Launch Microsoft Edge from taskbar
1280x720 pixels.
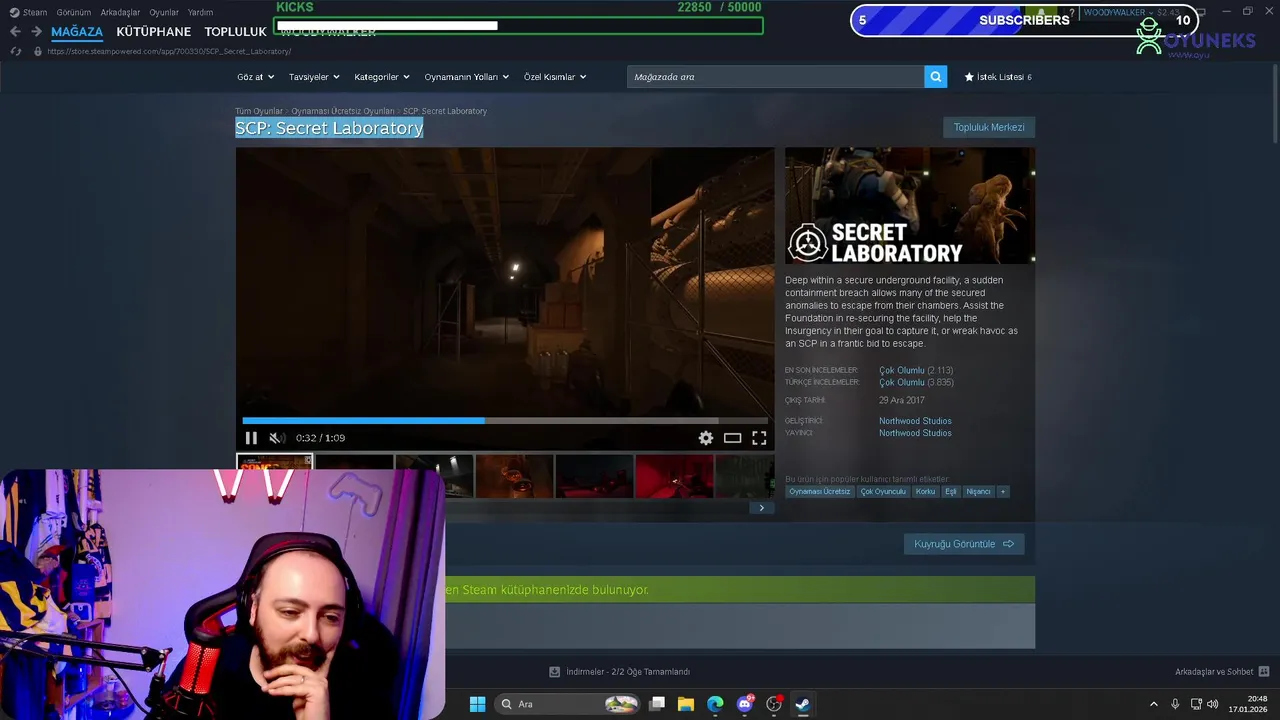point(715,704)
